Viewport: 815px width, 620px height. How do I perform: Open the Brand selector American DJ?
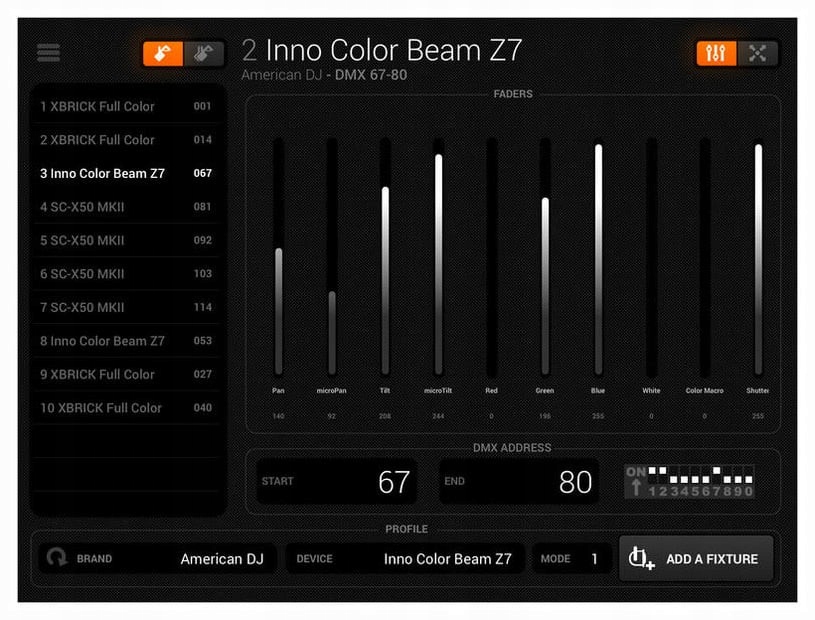157,559
